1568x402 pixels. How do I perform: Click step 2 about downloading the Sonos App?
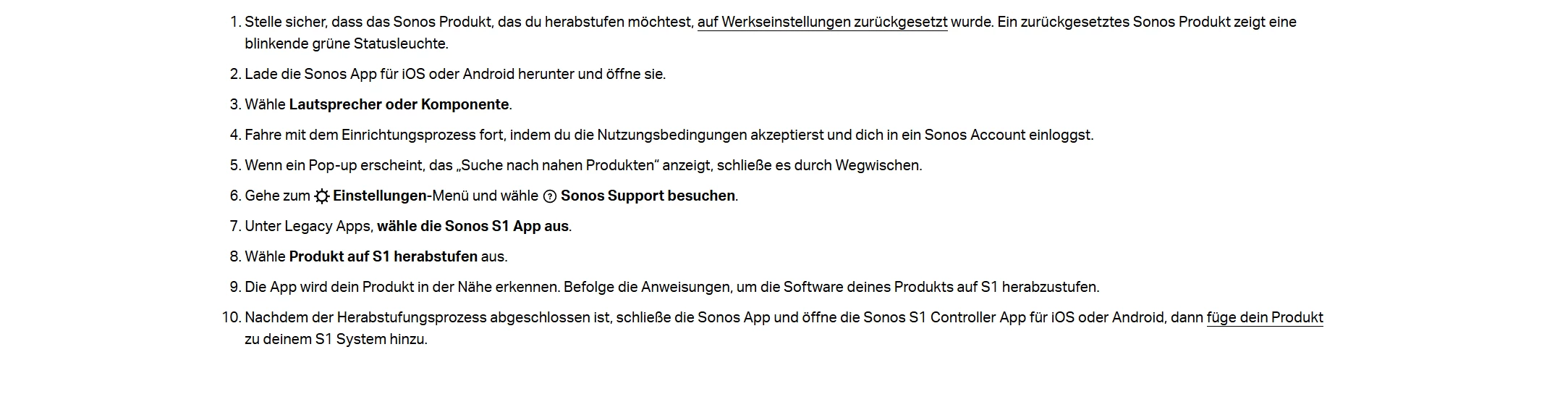455,74
